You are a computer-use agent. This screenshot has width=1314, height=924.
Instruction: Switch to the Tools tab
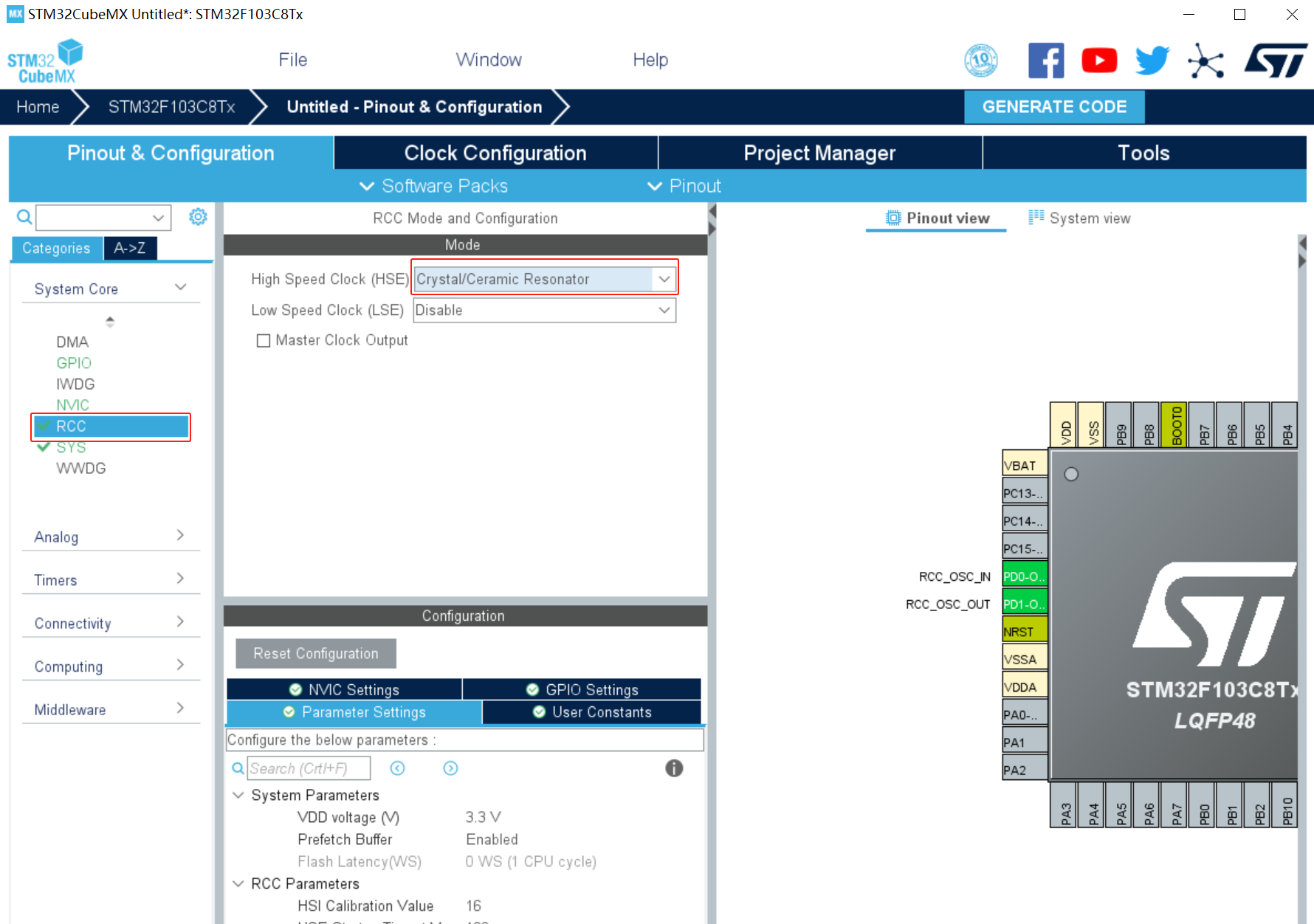(1143, 153)
